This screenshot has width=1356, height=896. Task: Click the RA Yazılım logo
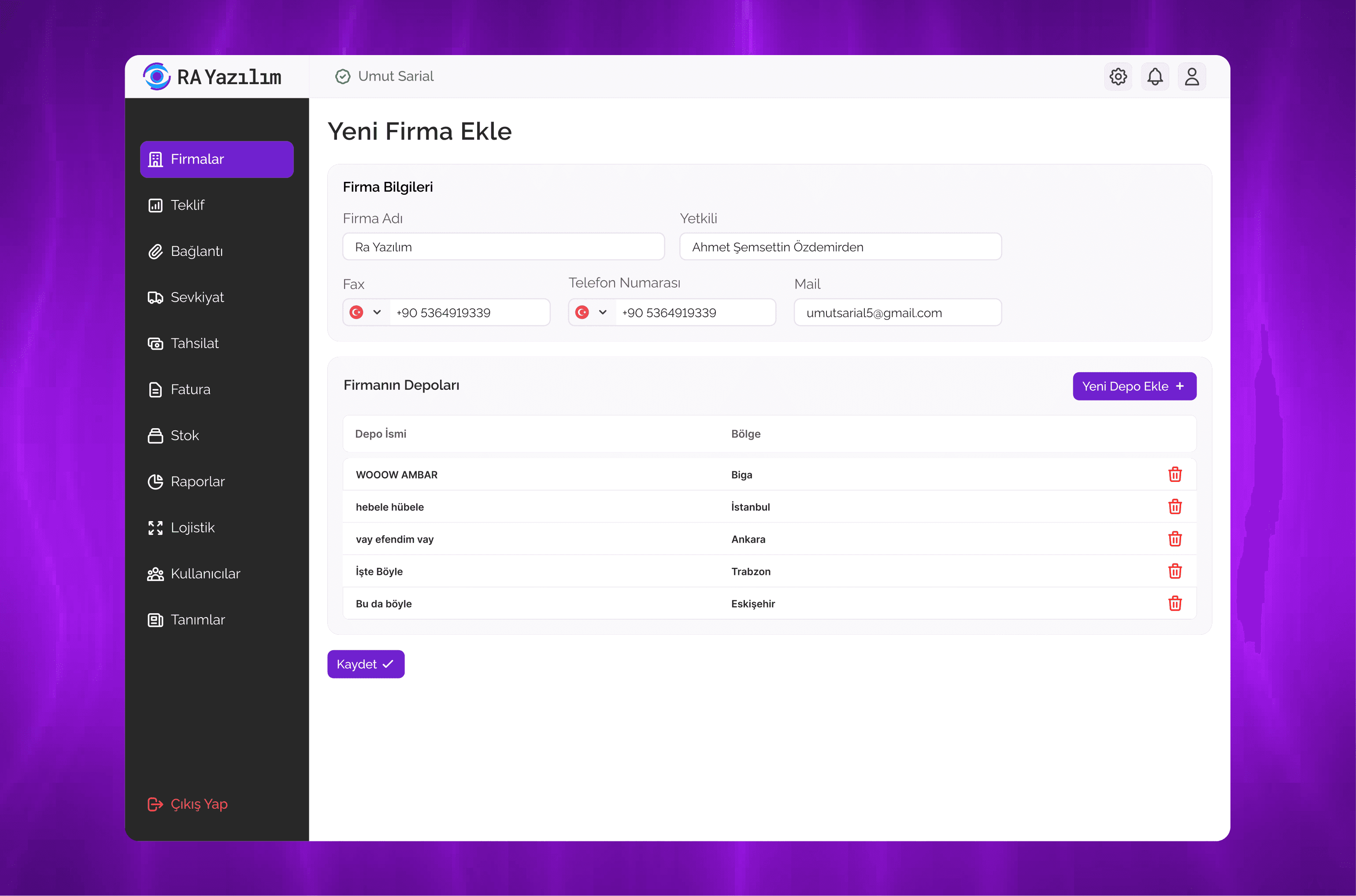212,77
